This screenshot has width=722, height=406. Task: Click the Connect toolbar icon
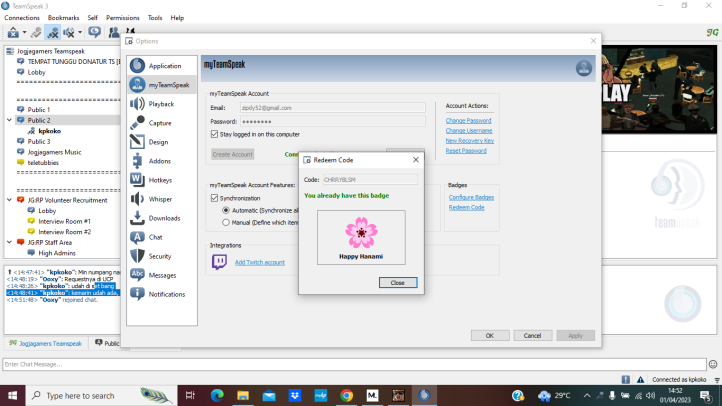pos(13,32)
